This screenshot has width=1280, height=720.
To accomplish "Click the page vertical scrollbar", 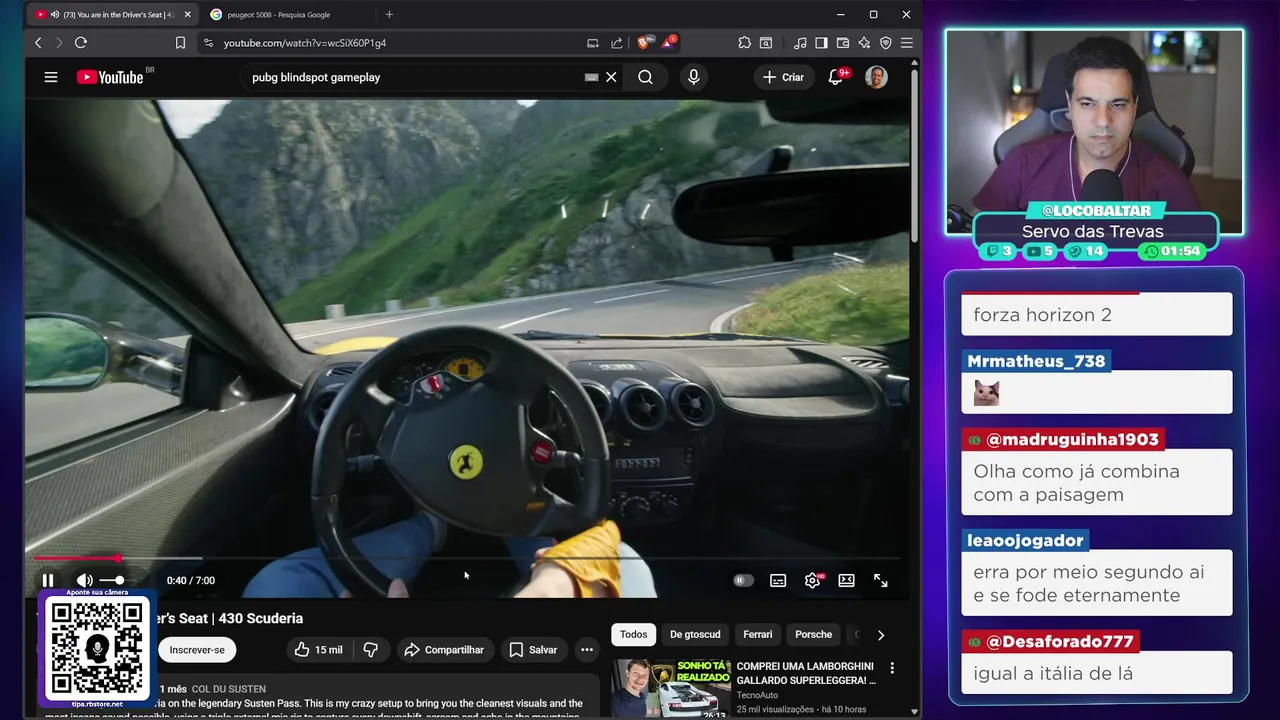I will coord(915,155).
